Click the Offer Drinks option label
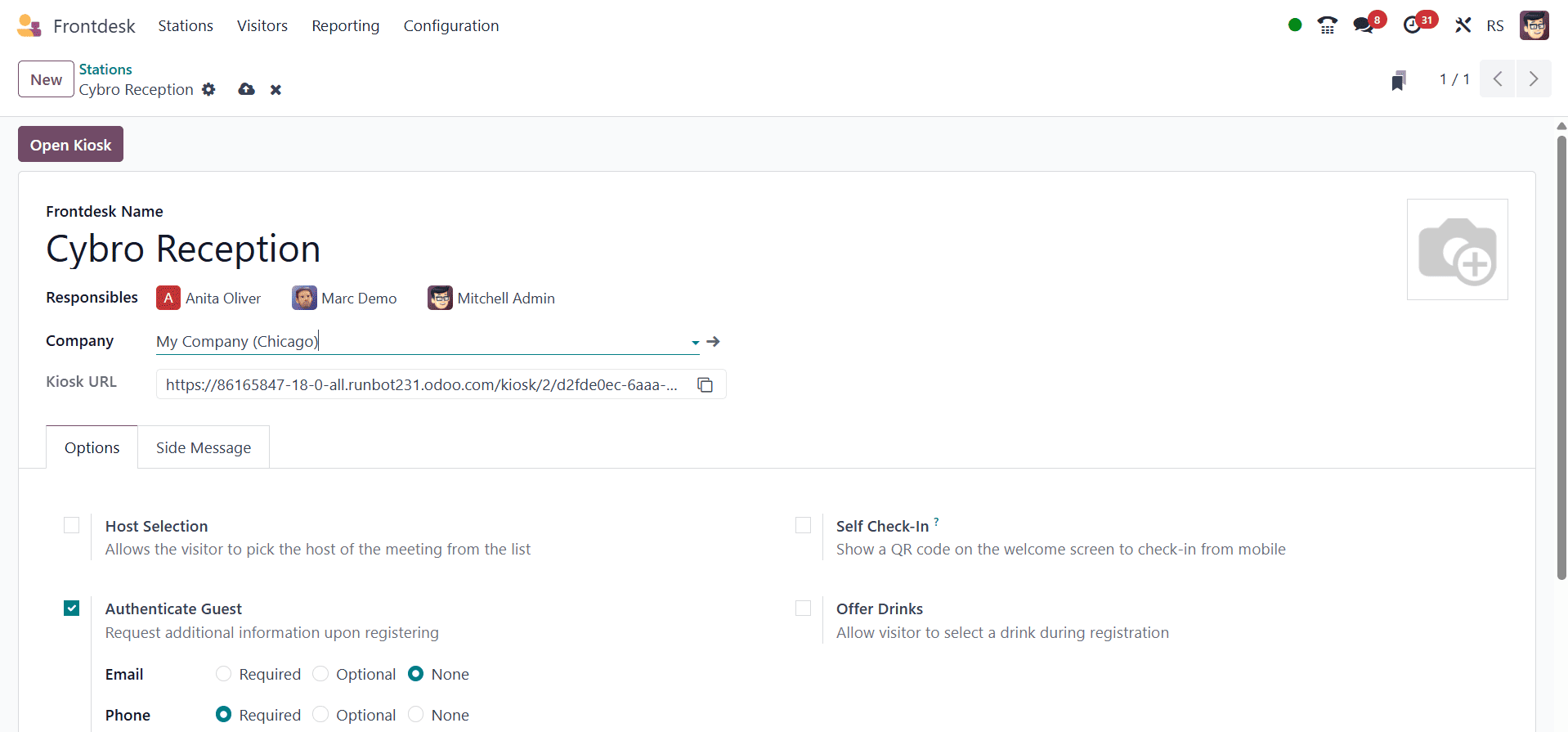Viewport: 1568px width, 732px height. click(x=880, y=609)
